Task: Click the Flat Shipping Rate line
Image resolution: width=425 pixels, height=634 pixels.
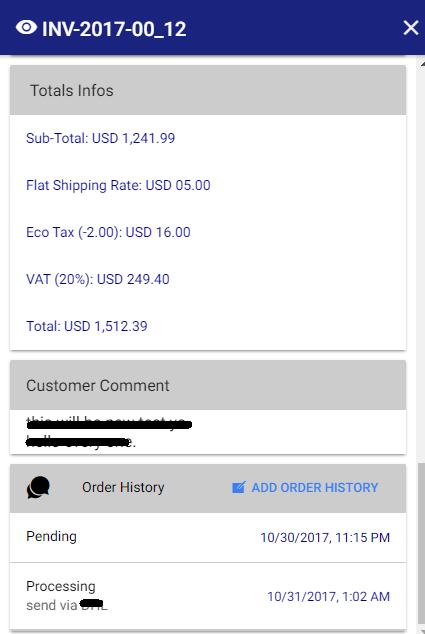Action: (118, 185)
